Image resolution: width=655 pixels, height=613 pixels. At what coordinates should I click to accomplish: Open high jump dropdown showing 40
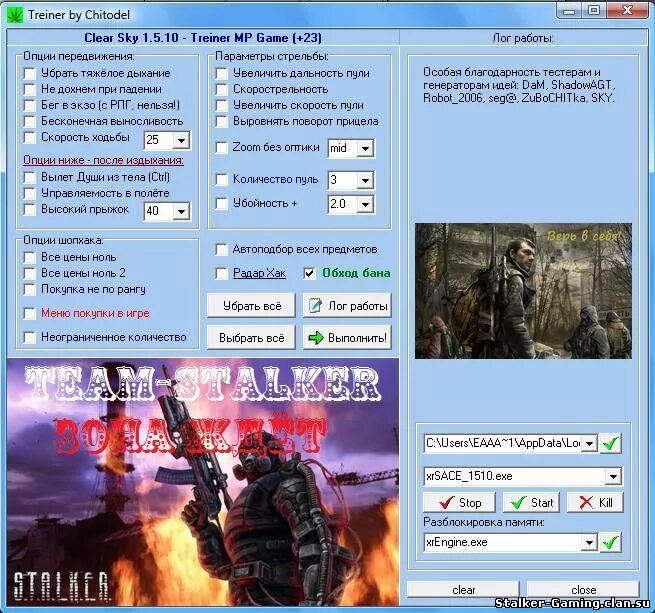181,211
